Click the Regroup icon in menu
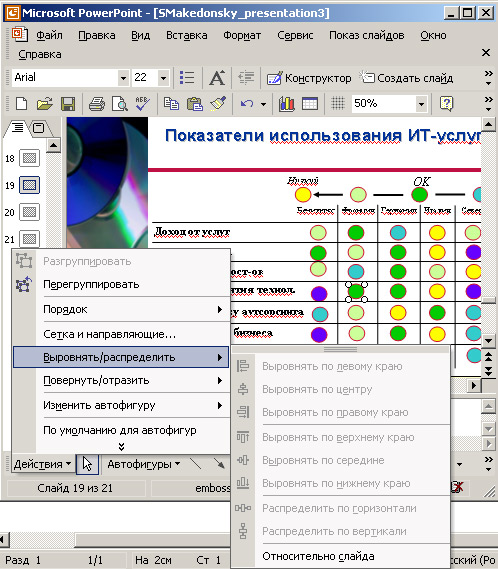Screen dimensions: 498x569 click(x=24, y=284)
